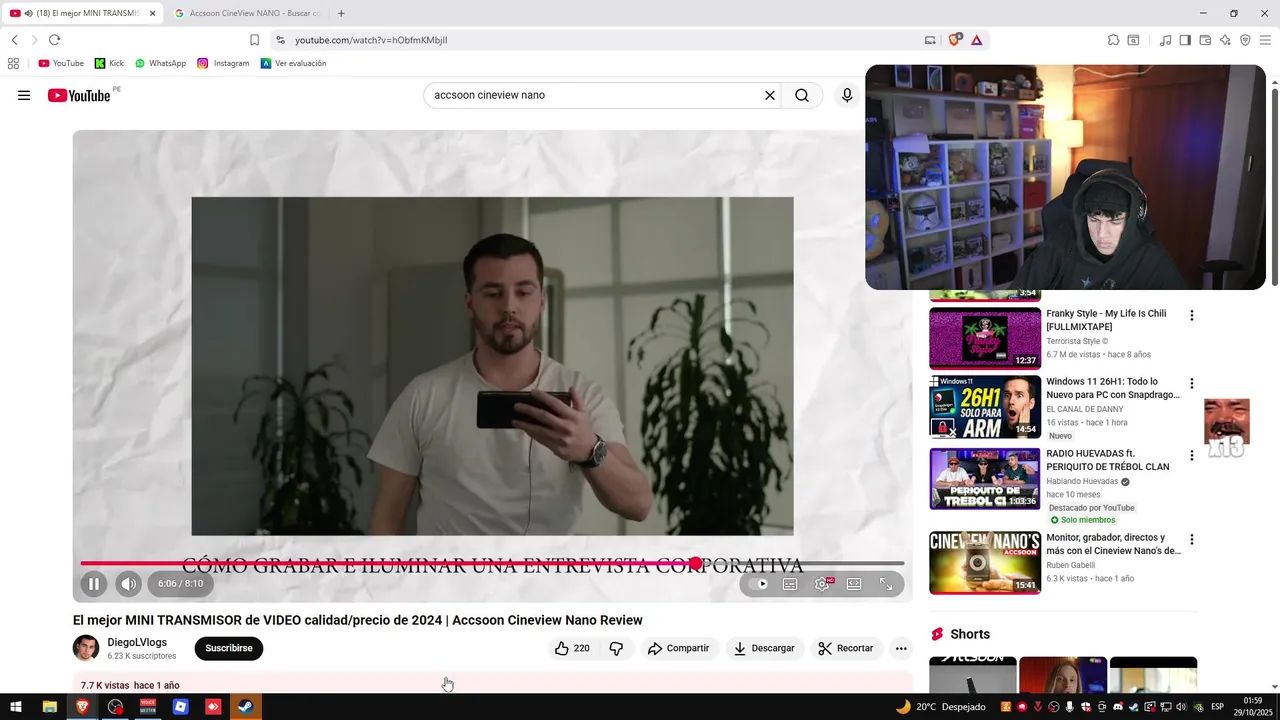Open the Brave VPN shield icon
Screen dimensions: 1280x720
[x=1245, y=40]
